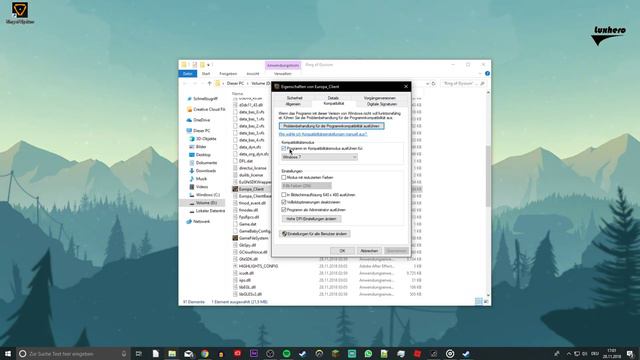Open Dokumente folder in navigation pane
Viewport: 640px width, 360px height.
tap(203, 162)
